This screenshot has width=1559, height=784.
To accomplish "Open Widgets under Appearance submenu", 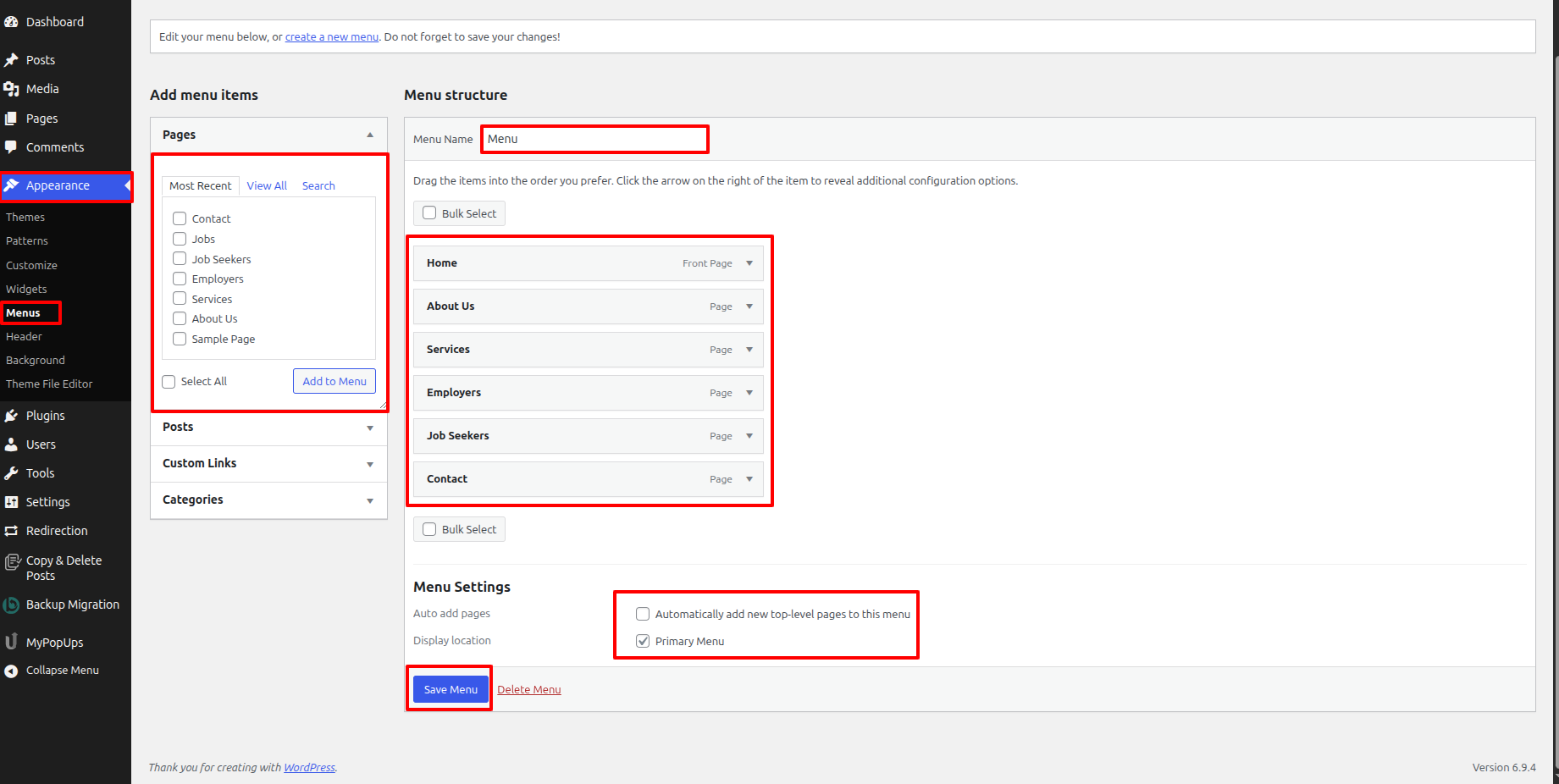I will 26,290.
